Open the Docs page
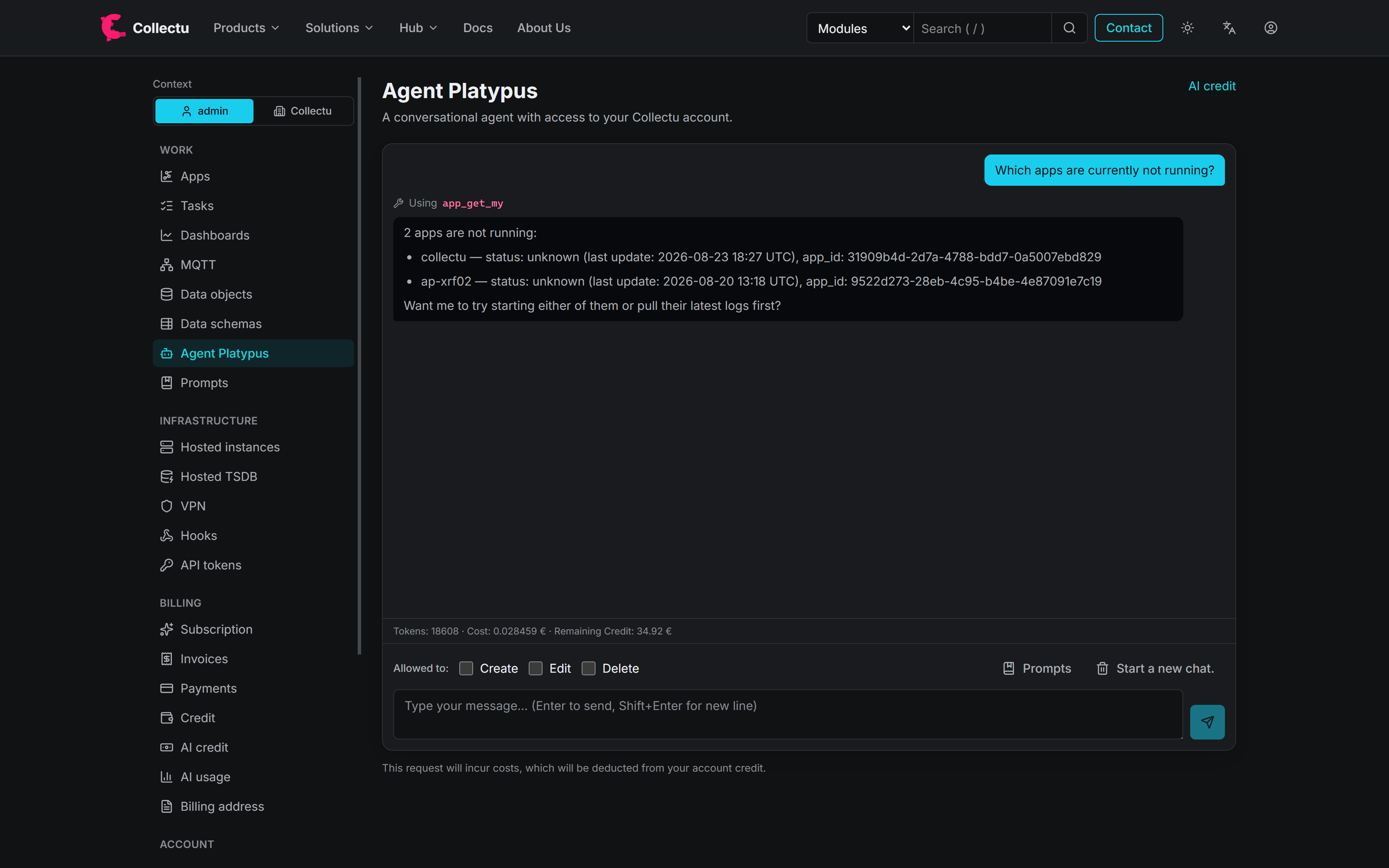This screenshot has height=868, width=1389. (477, 28)
